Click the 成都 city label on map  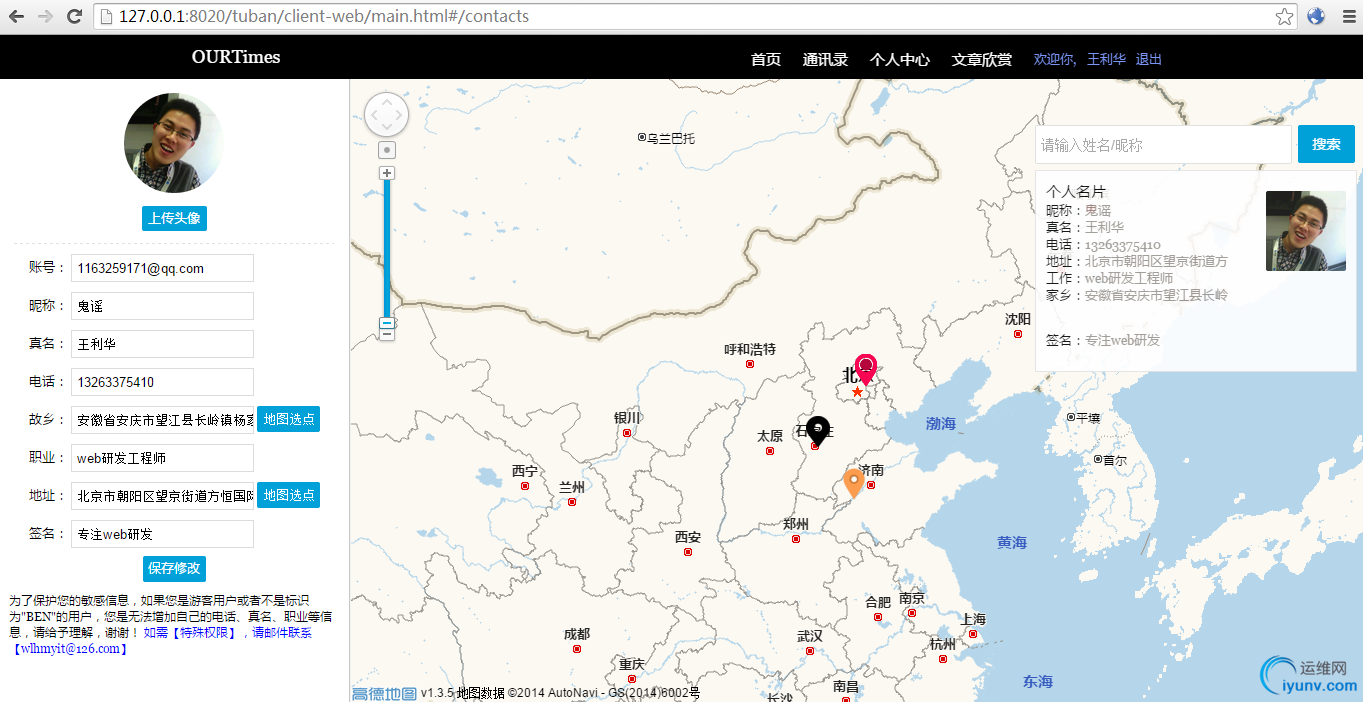tap(577, 634)
